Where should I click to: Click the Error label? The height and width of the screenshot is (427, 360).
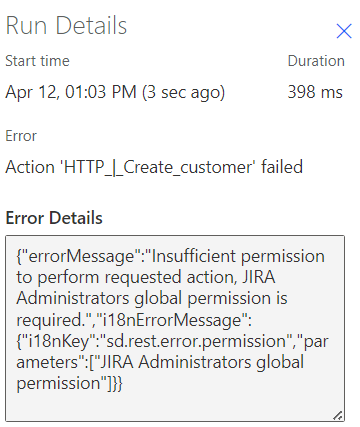(21, 136)
